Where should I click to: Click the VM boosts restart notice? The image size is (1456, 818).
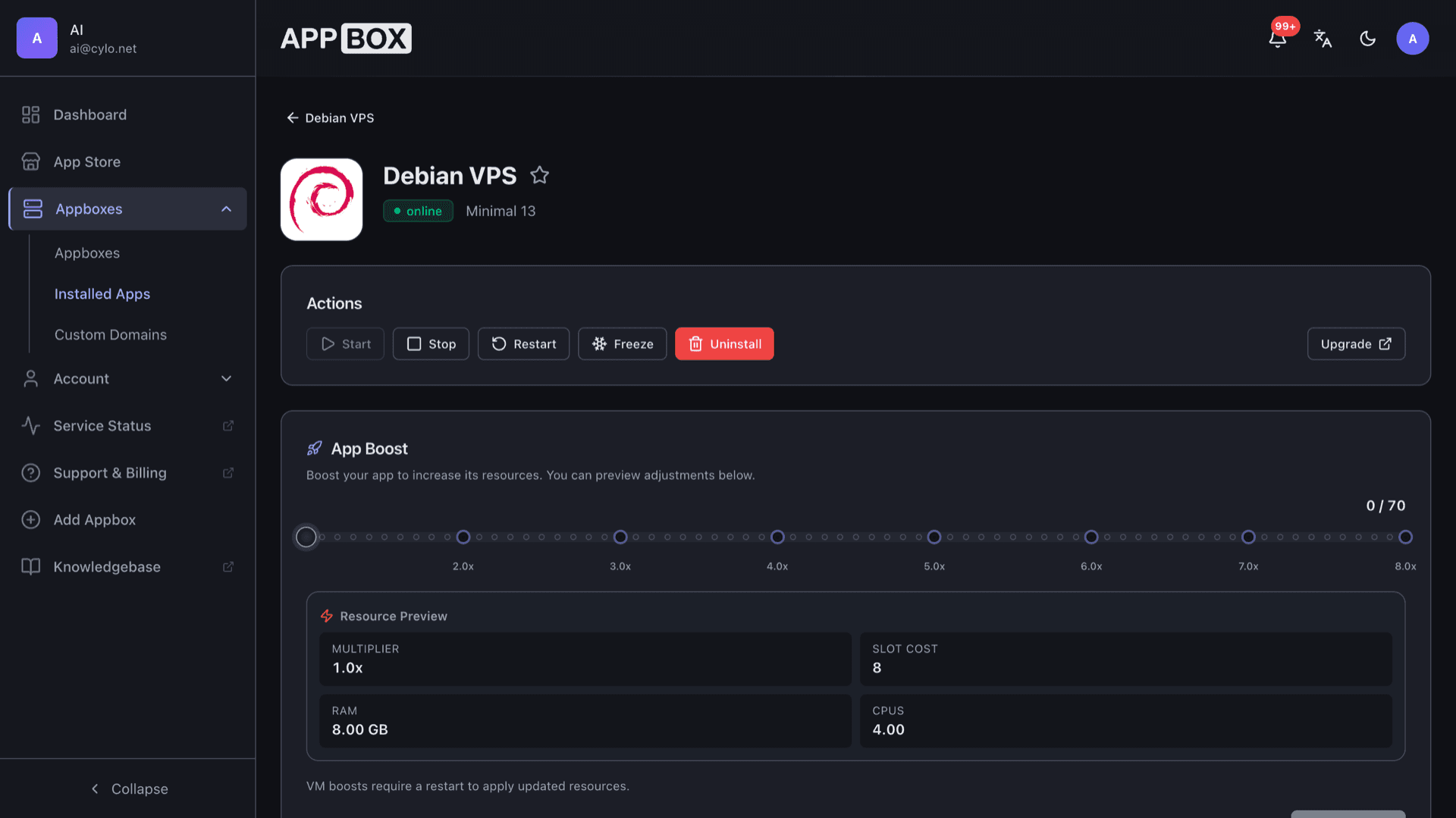click(468, 786)
